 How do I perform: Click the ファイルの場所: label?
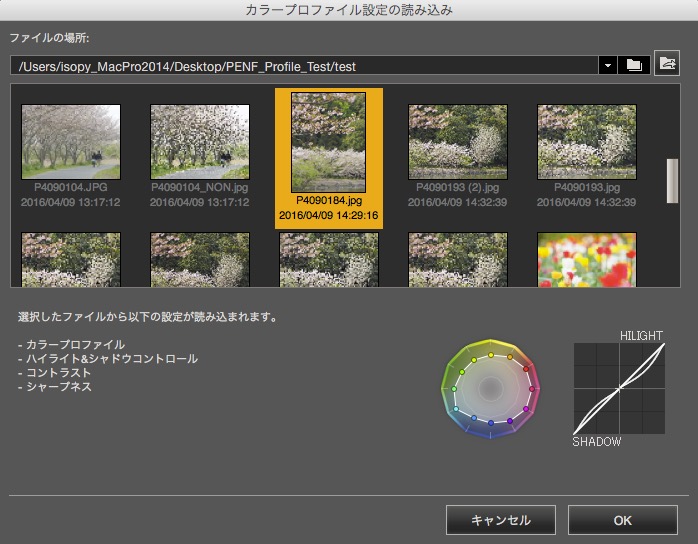point(49,38)
